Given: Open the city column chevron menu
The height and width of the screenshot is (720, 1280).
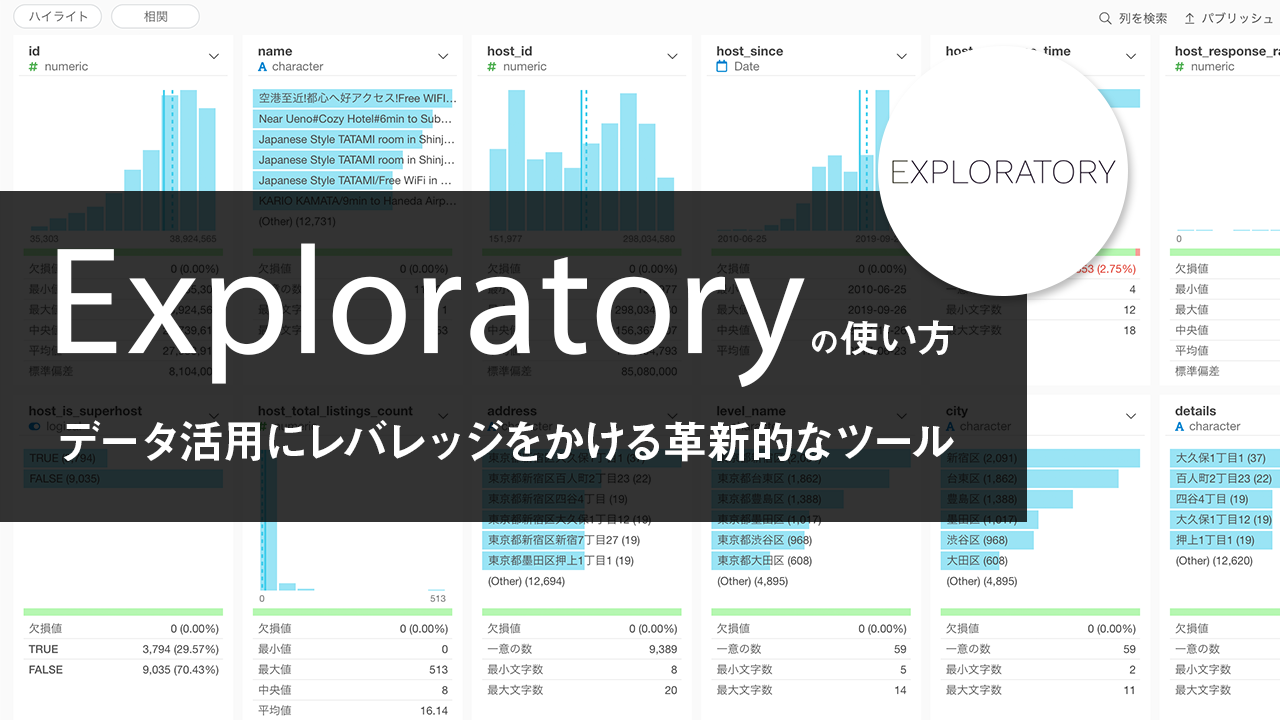Looking at the screenshot, I should pyautogui.click(x=1131, y=417).
